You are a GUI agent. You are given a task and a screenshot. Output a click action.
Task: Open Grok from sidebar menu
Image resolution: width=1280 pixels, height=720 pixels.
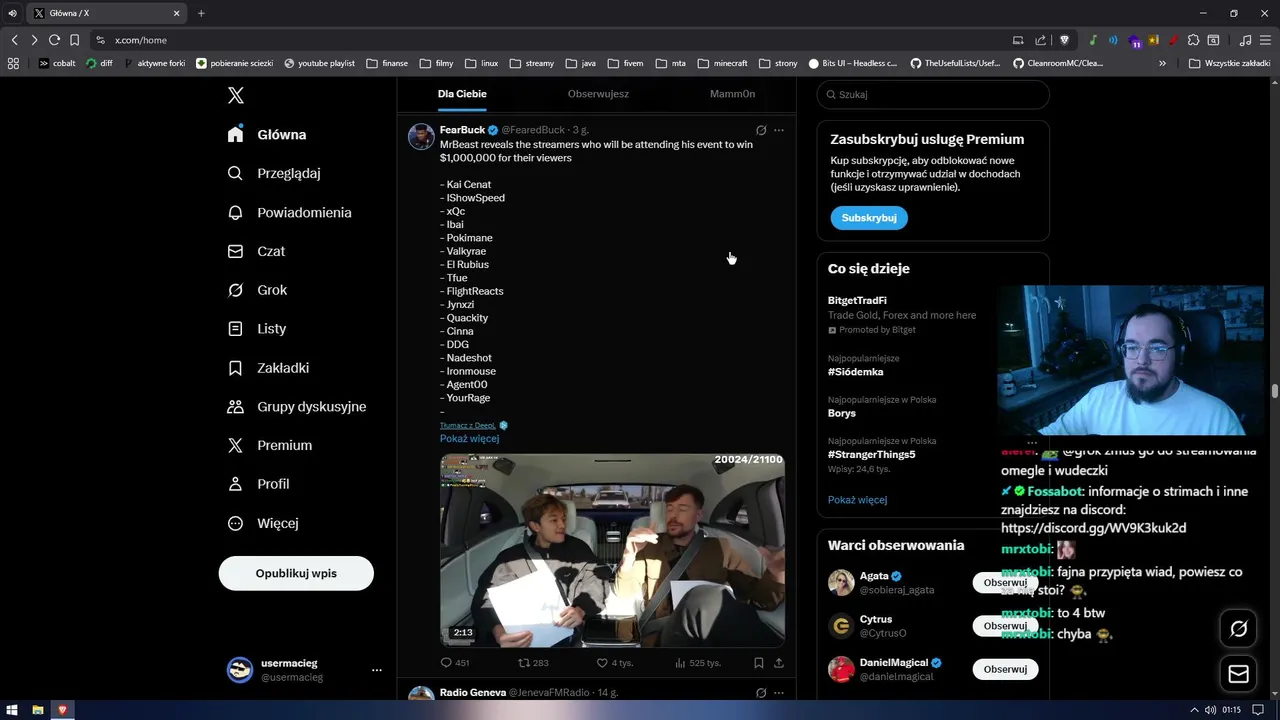point(257,290)
